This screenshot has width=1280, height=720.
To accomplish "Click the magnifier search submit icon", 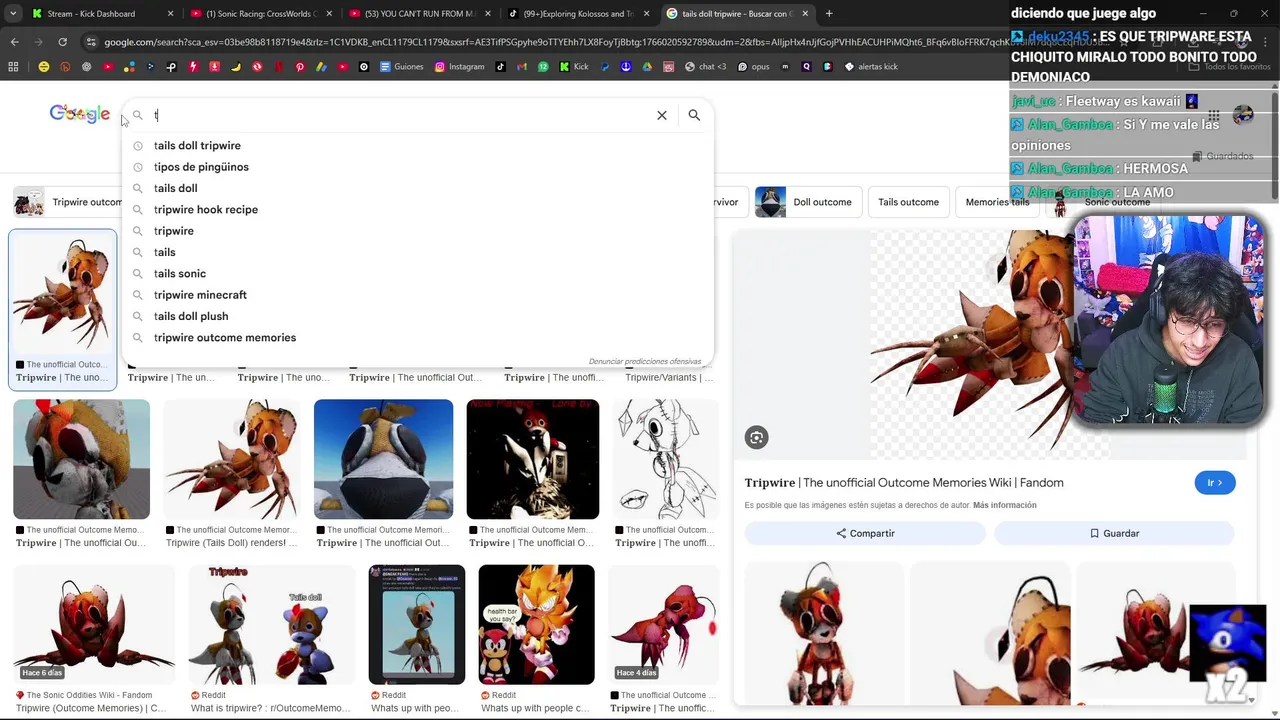I will point(694,115).
